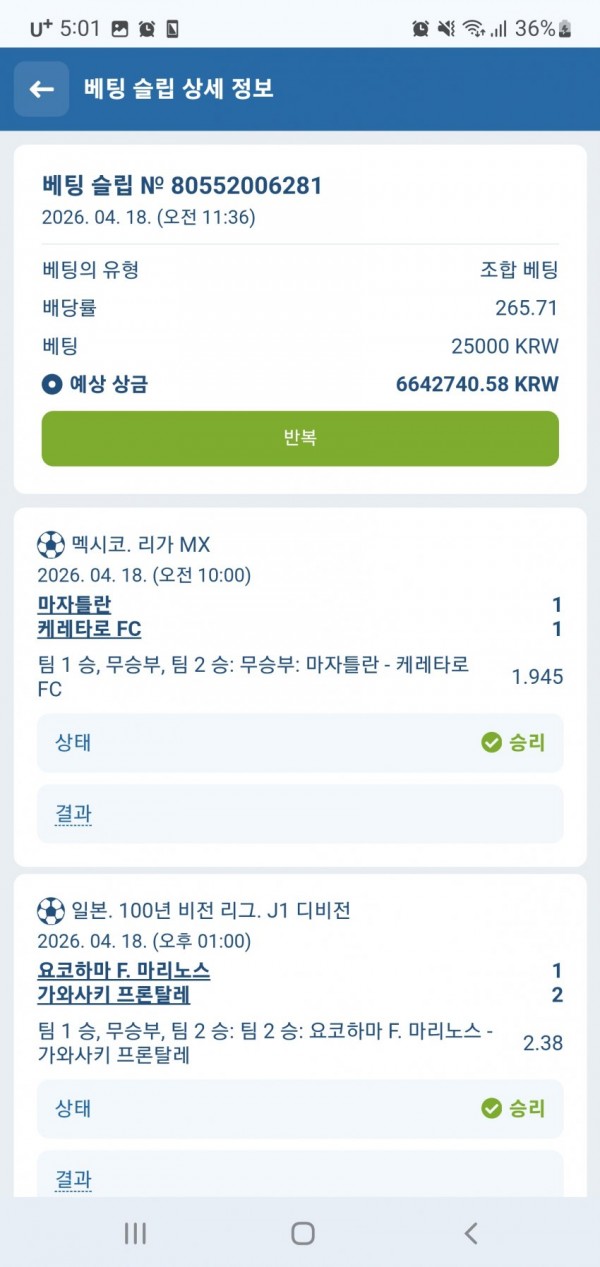
Task: Open the 케레타로 FC team link
Action: (x=89, y=629)
